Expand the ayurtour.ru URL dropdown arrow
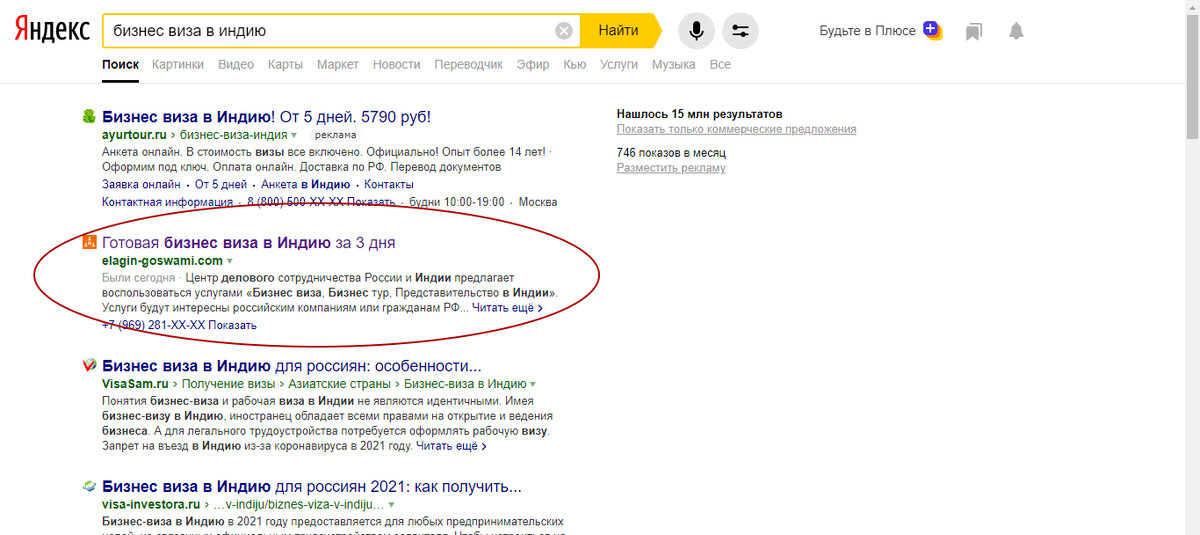Viewport: 1200px width, 535px height. (294, 135)
